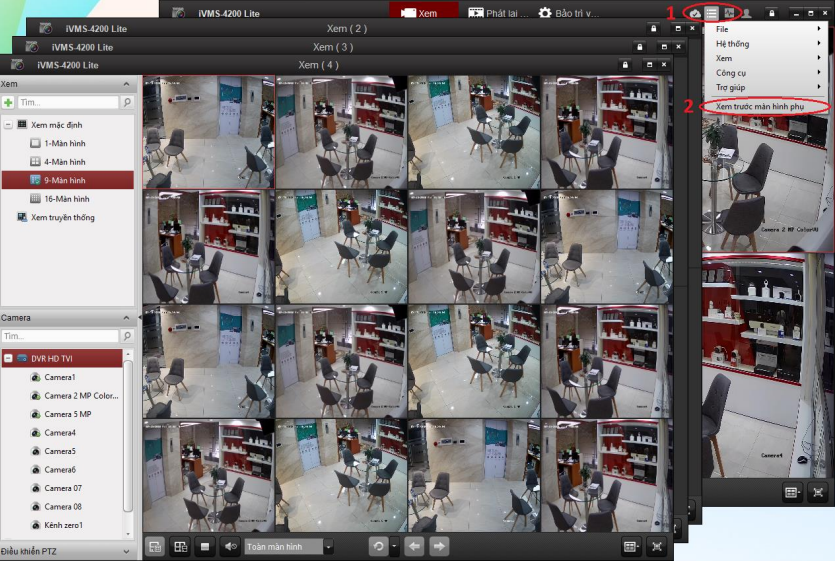835x562 pixels.
Task: Stop all live view
Action: [x=205, y=547]
